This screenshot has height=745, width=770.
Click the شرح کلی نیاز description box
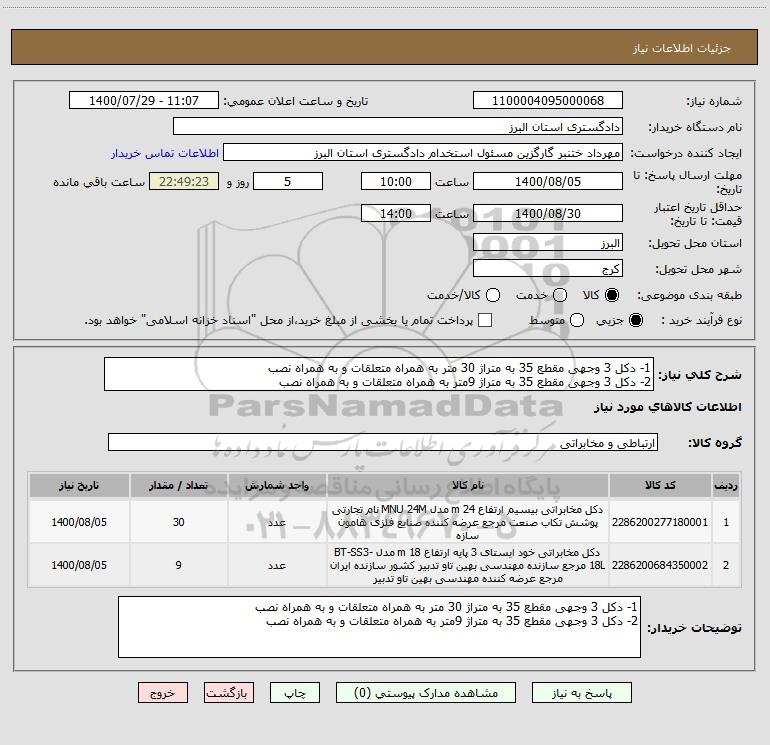click(x=379, y=374)
